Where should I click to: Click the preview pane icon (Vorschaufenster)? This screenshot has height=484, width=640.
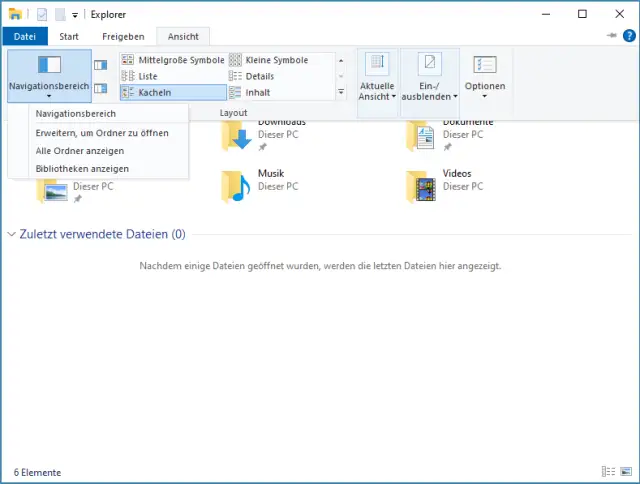pos(100,65)
